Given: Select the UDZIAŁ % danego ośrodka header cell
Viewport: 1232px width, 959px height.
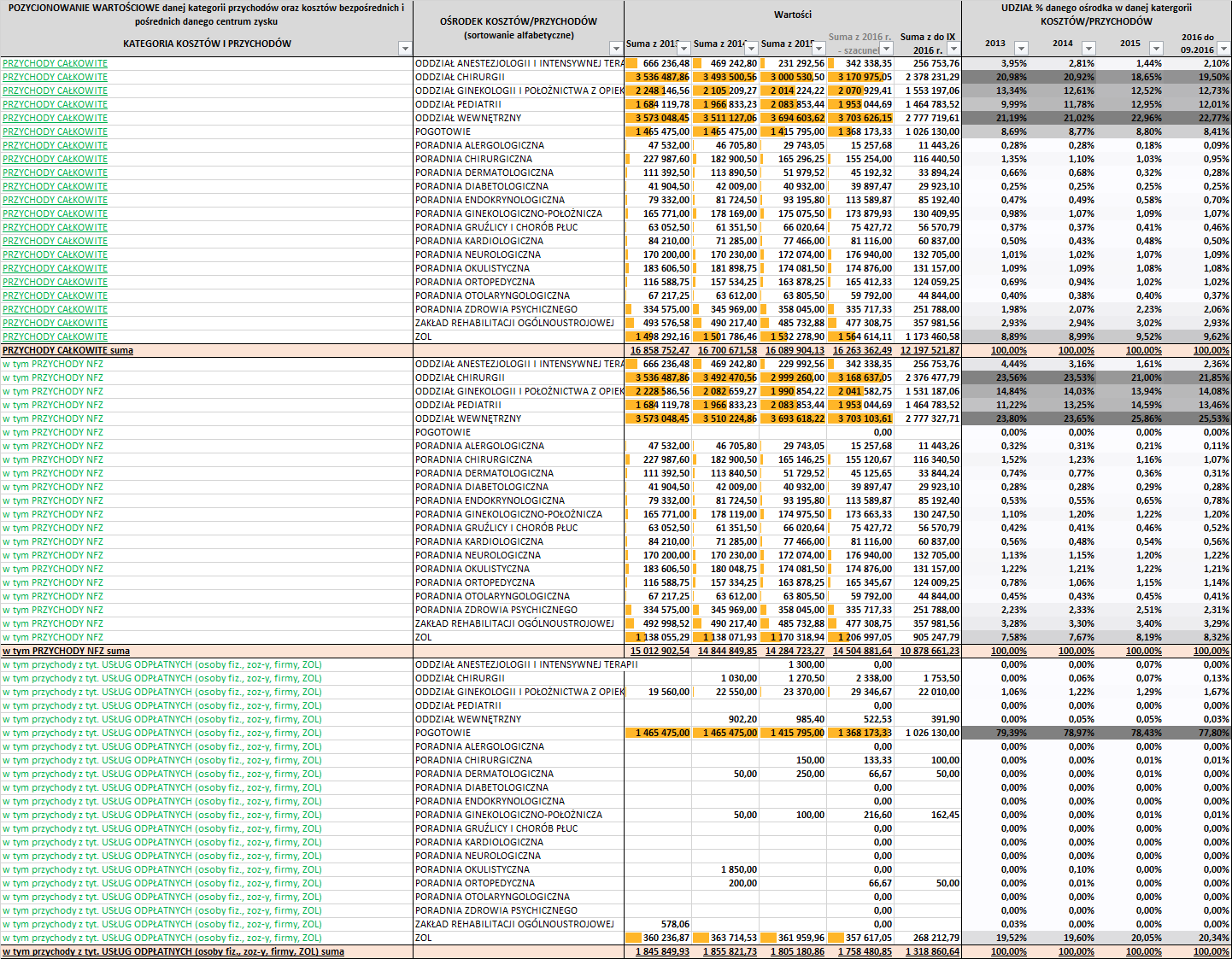Looking at the screenshot, I should [1096, 15].
